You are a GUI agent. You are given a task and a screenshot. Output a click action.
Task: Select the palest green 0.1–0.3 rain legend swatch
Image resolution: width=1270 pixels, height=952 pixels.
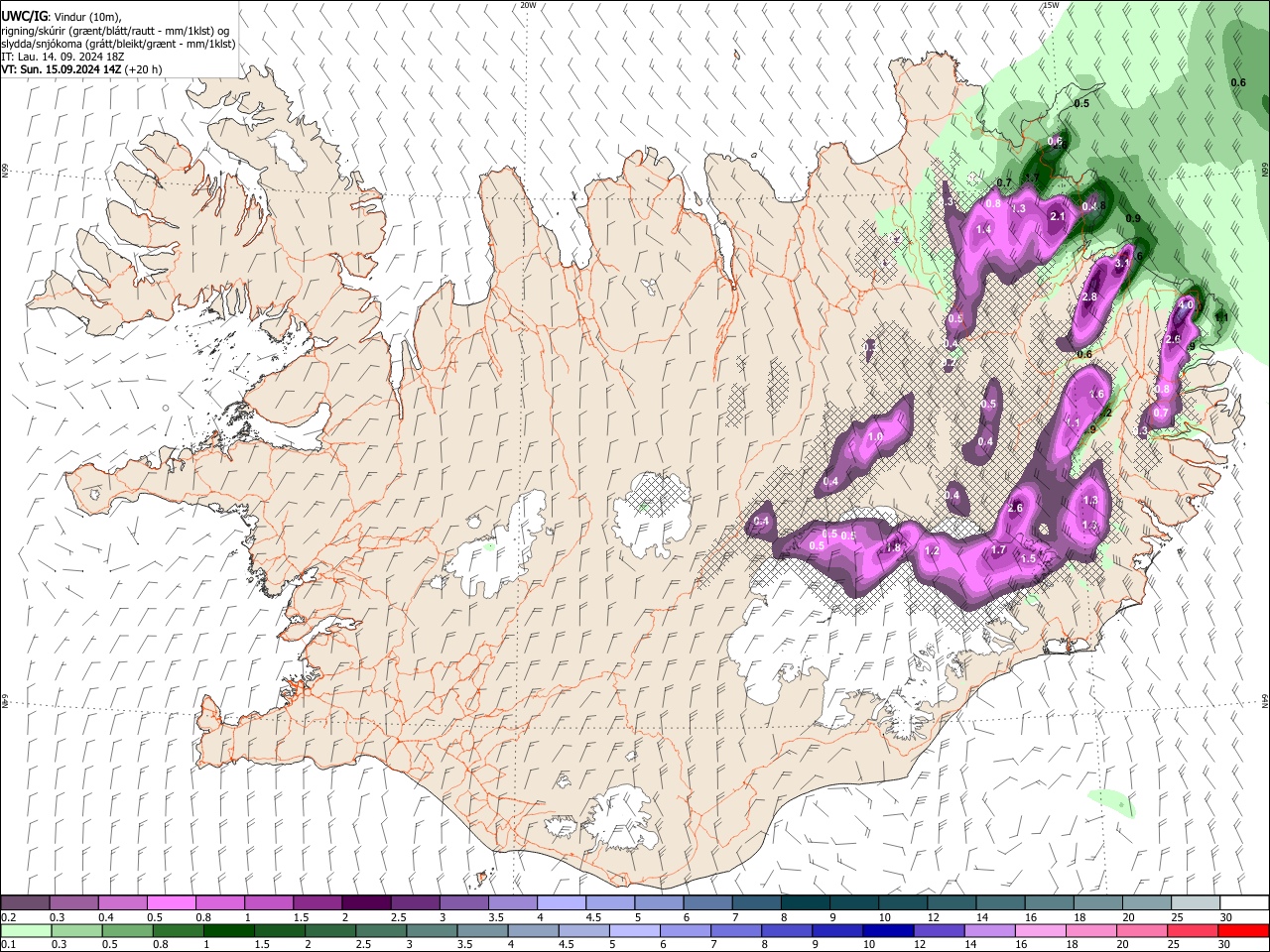27,930
